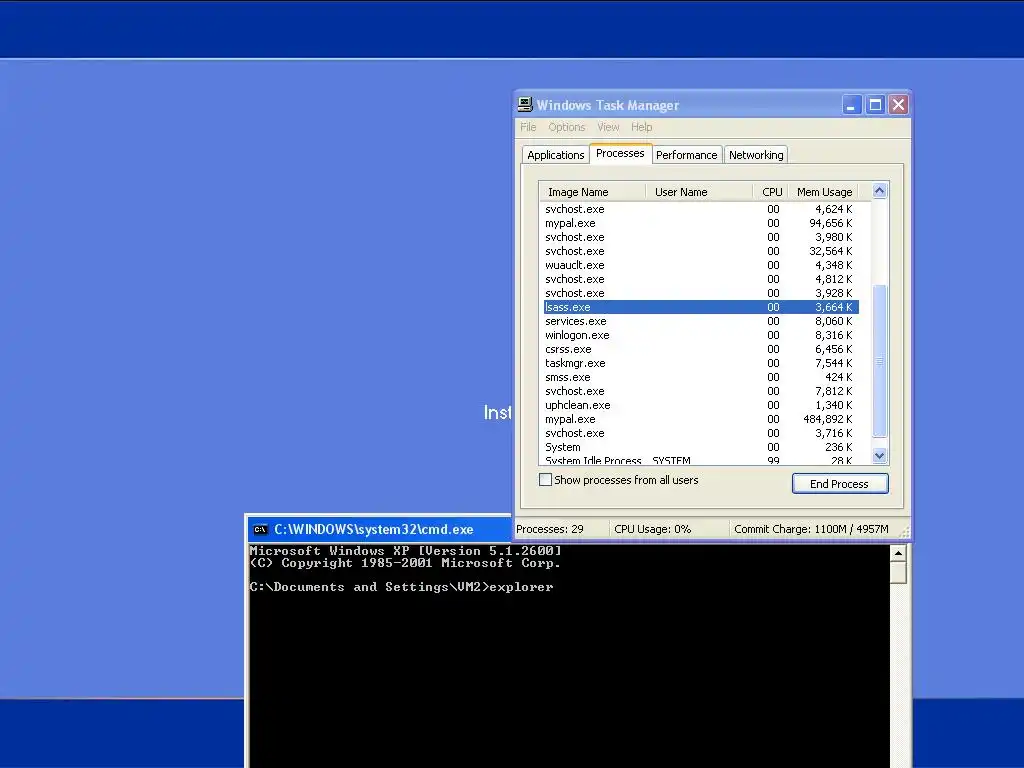Select the winlogon.exe process

tap(701, 335)
